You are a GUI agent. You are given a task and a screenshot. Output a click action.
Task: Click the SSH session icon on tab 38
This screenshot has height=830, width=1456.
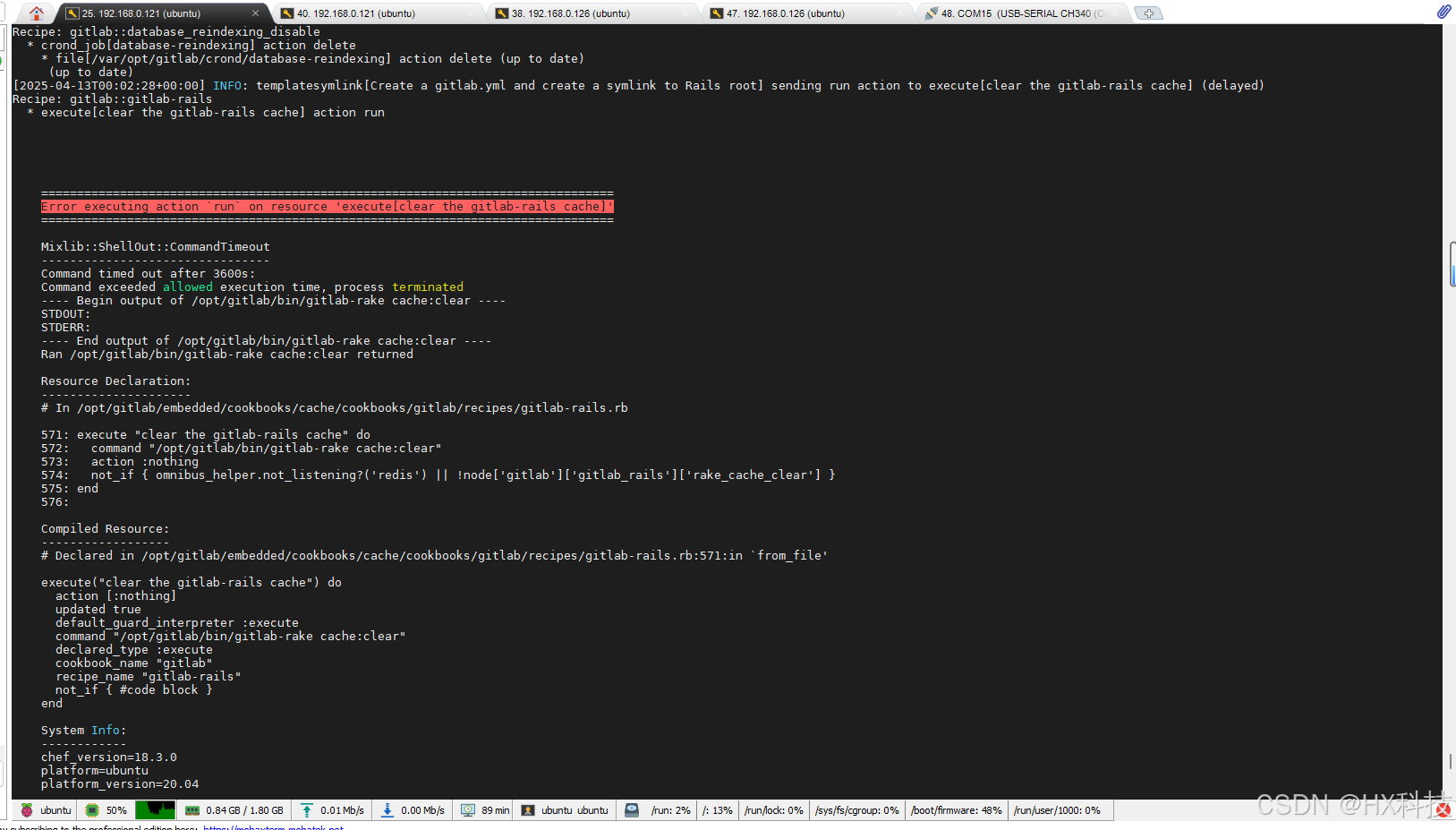[x=502, y=13]
